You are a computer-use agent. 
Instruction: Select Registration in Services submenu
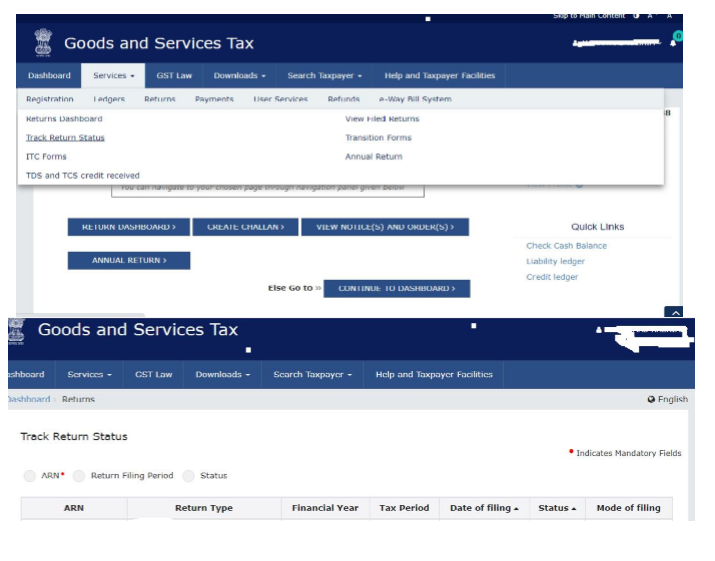click(50, 99)
